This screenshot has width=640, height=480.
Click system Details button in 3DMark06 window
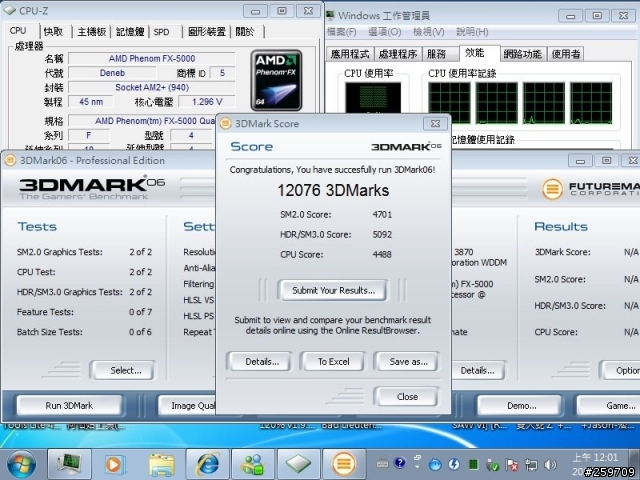477,371
